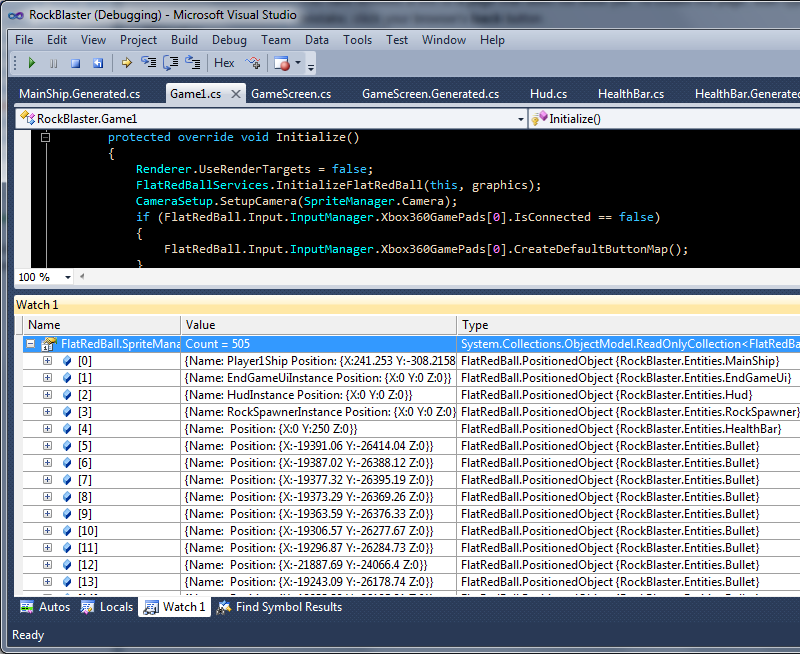Open the RockBlaster.Game1 class dropdown
The width and height of the screenshot is (800, 654).
pos(520,119)
